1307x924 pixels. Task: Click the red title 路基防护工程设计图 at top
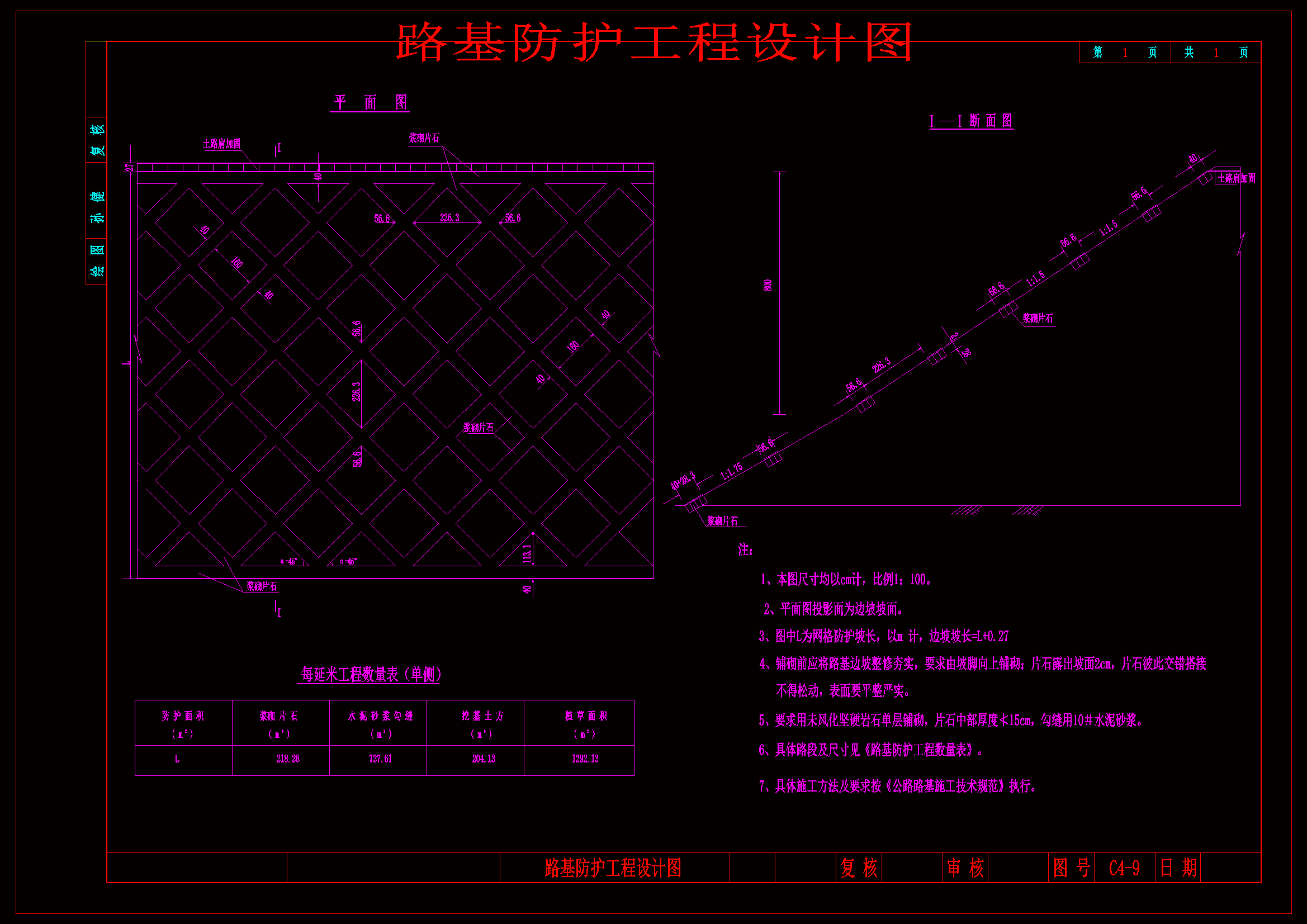pos(655,42)
